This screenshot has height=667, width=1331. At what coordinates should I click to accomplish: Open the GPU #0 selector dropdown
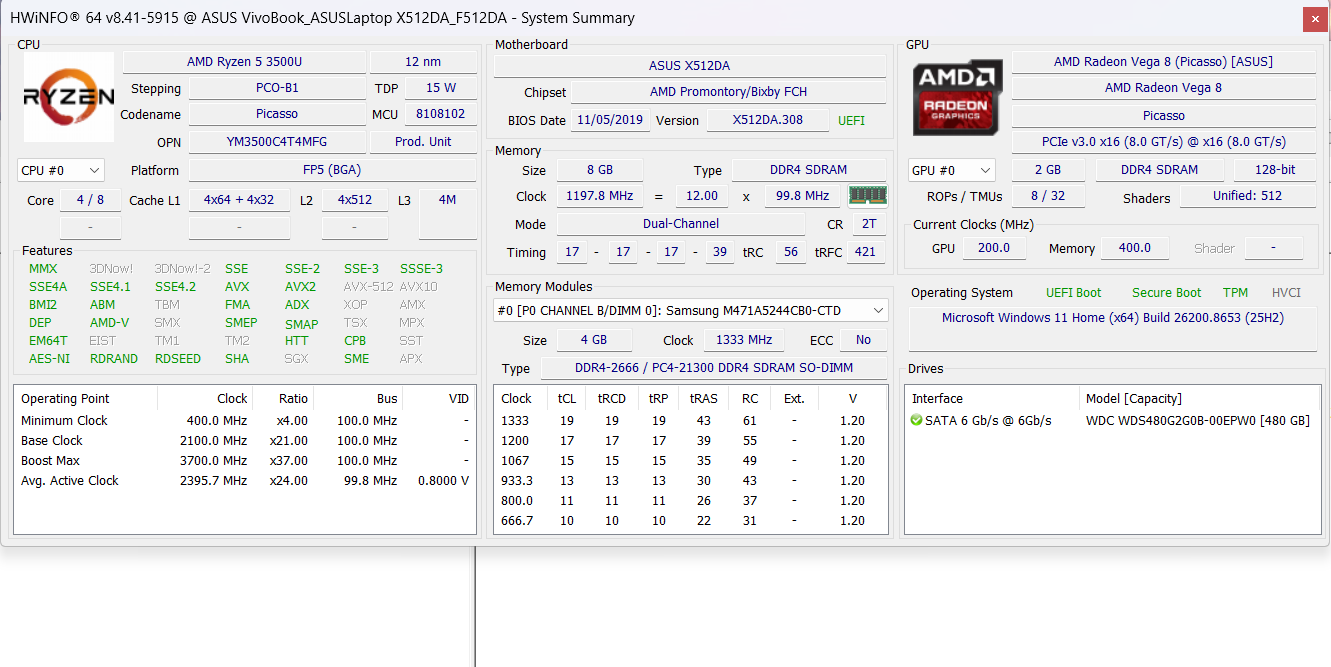(952, 171)
